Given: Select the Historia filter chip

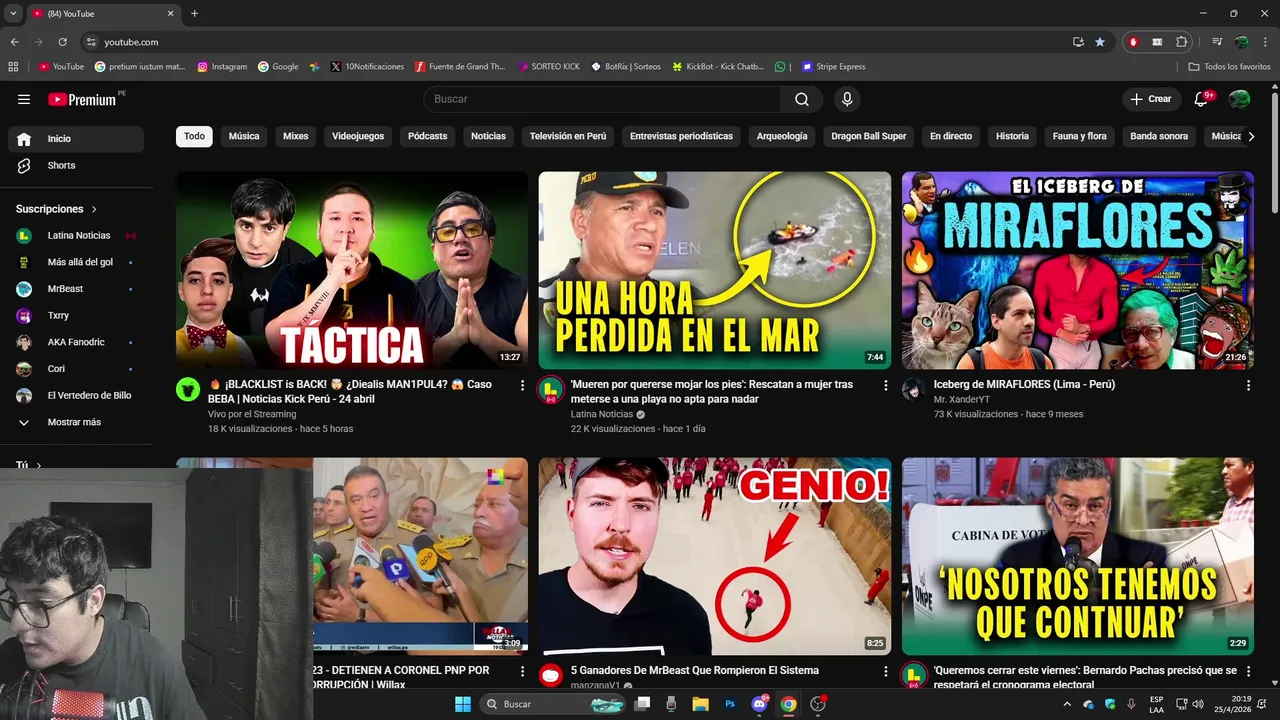Looking at the screenshot, I should [x=1012, y=136].
